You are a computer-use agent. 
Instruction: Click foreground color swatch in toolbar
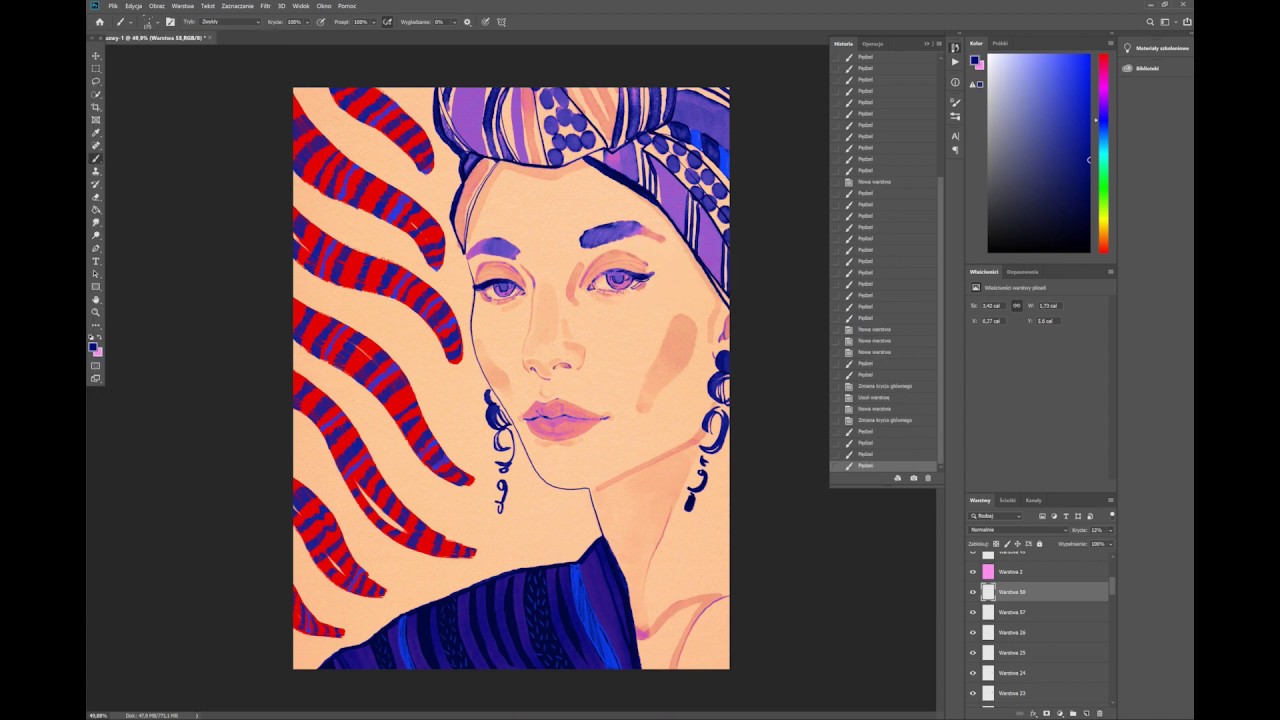93,346
